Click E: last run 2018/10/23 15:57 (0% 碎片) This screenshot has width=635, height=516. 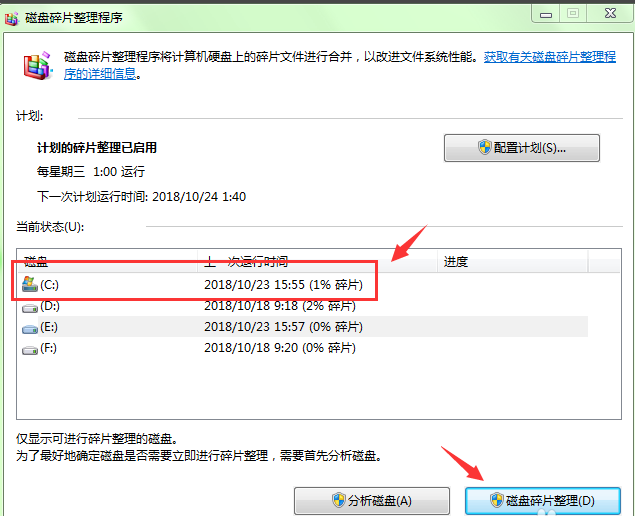point(283,326)
